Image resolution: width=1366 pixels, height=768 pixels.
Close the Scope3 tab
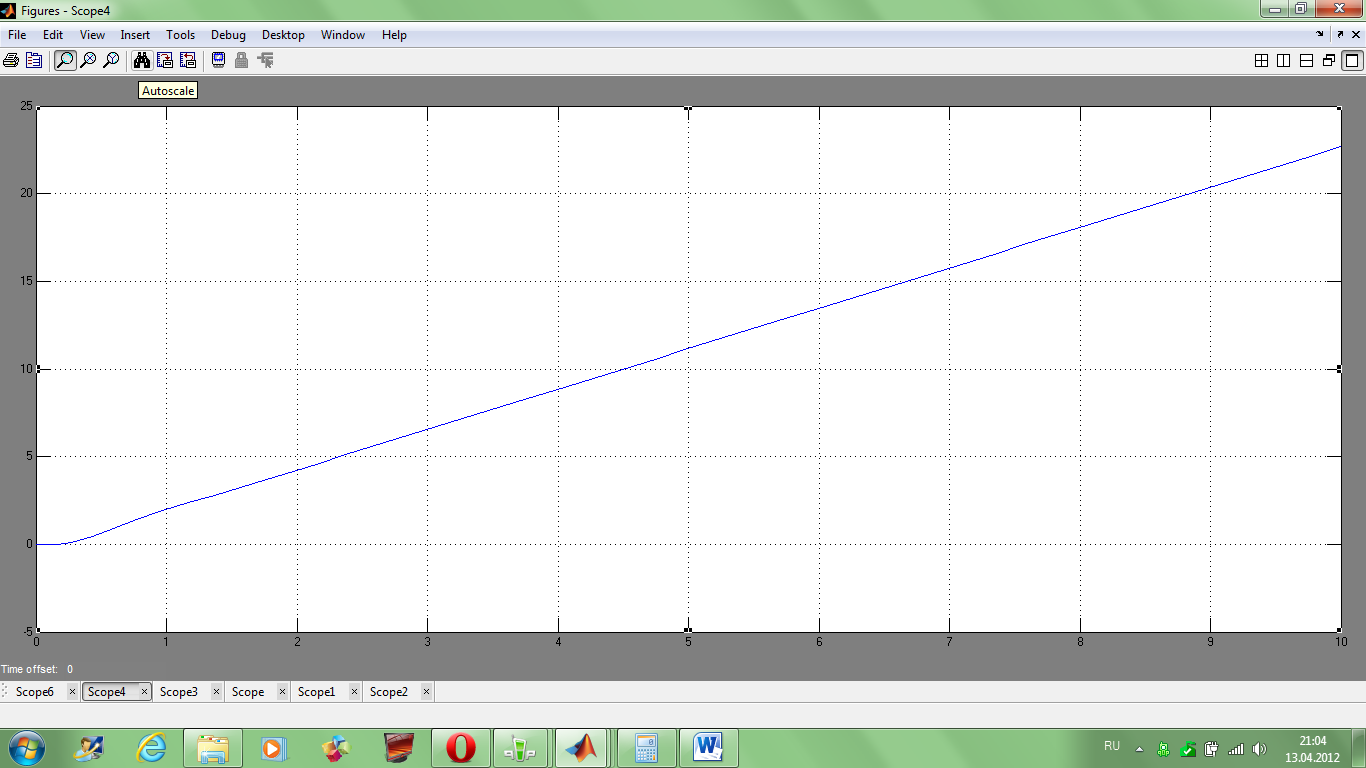pos(217,692)
